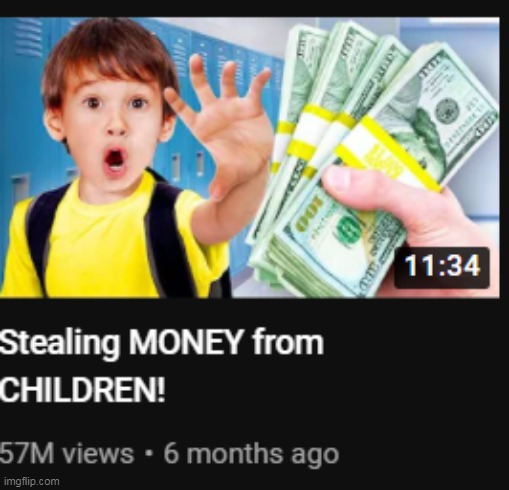The width and height of the screenshot is (509, 490).
Task: Click the word 'Stealing' in the title
Action: click(x=60, y=344)
